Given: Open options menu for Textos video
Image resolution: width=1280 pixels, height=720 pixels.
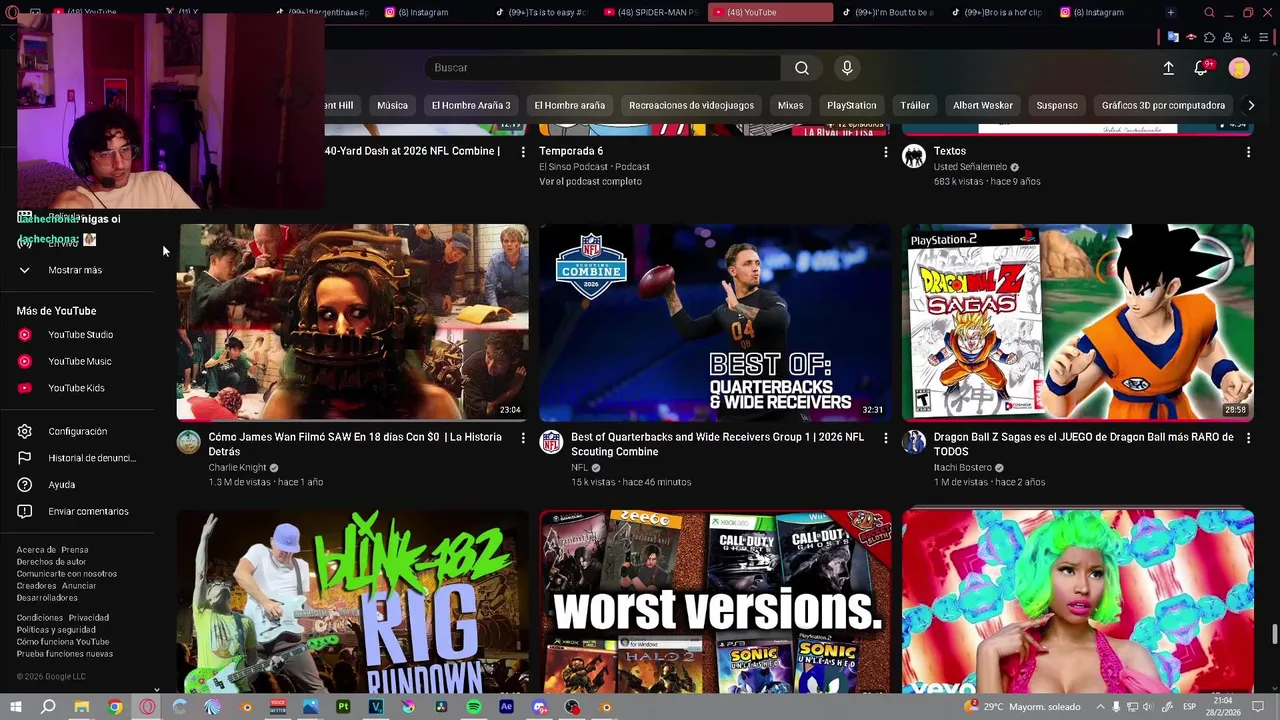Looking at the screenshot, I should [1248, 152].
